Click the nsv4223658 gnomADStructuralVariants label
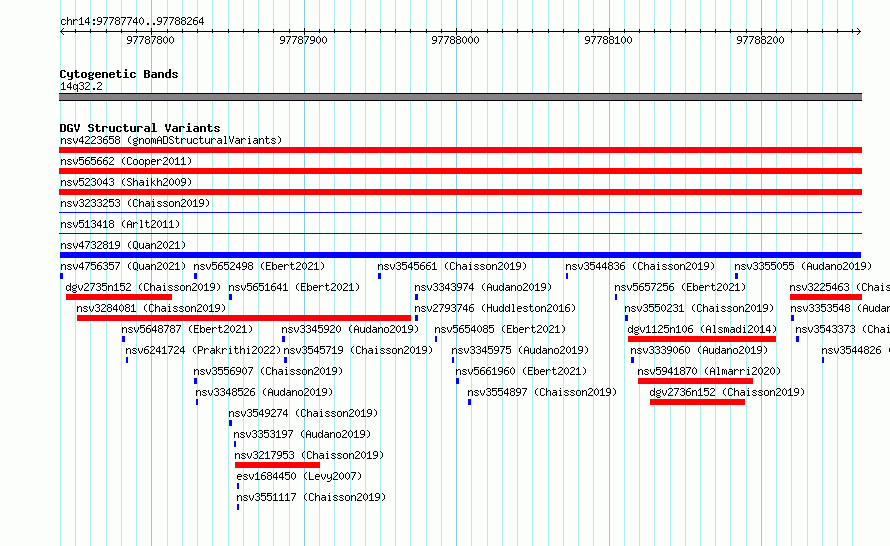 (171, 140)
